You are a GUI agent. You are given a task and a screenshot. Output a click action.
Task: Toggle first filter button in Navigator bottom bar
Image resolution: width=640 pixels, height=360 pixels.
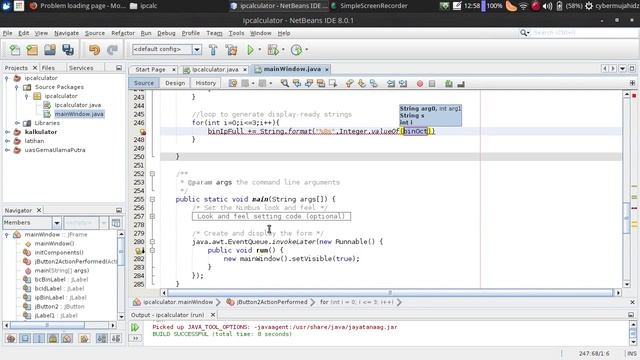tap(11, 338)
